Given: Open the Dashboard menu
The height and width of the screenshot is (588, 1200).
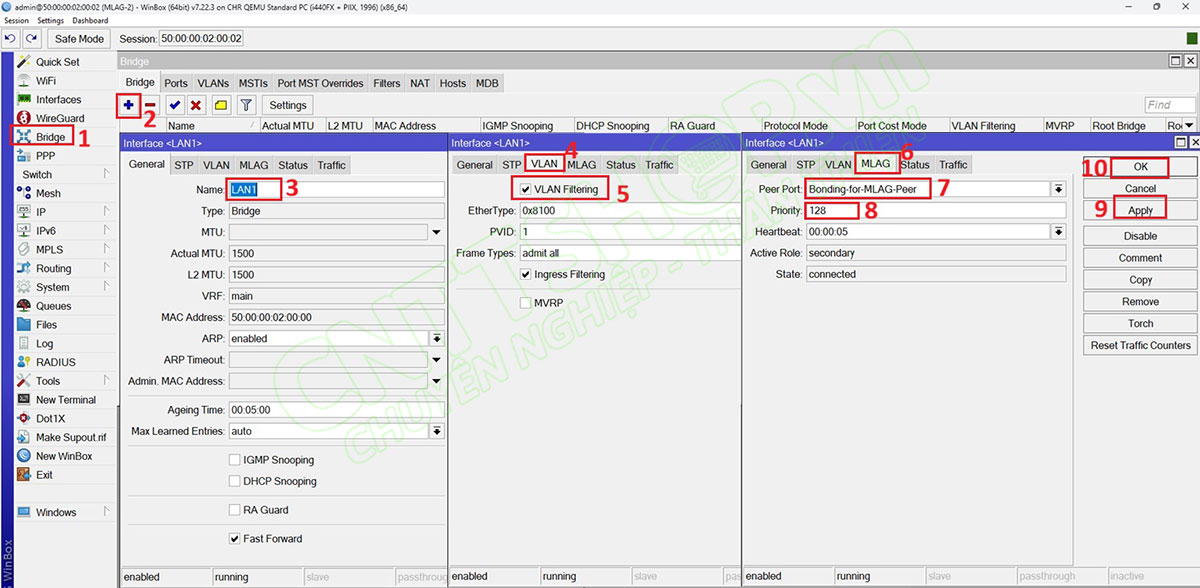Looking at the screenshot, I should 90,20.
